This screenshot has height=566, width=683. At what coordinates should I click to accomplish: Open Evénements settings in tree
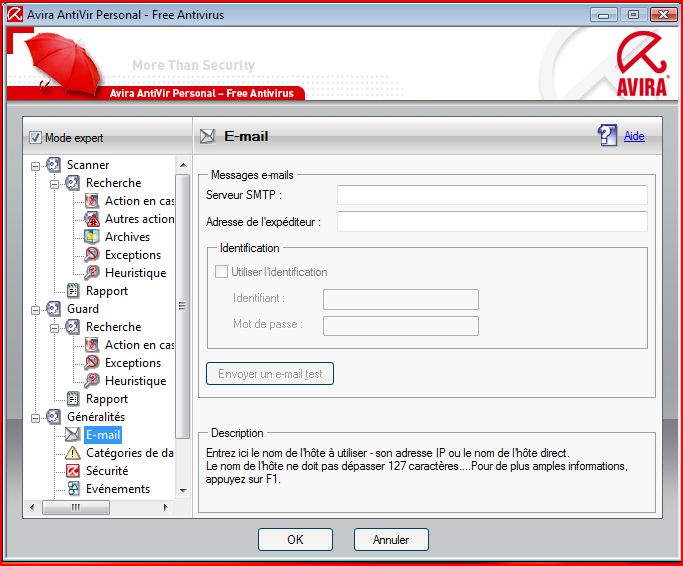coord(118,488)
